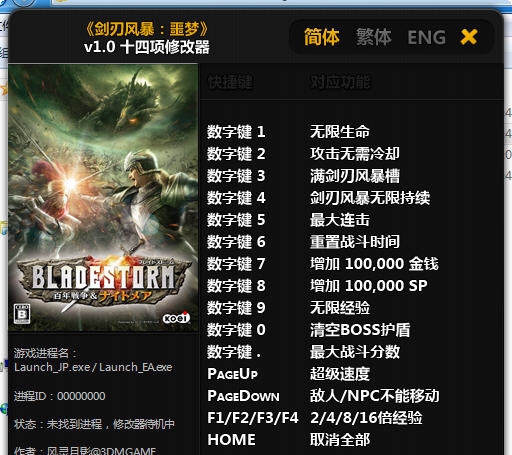Image resolution: width=512 pixels, height=455 pixels.
Task: Click 重置战斗时间 entry
Action: pos(355,242)
